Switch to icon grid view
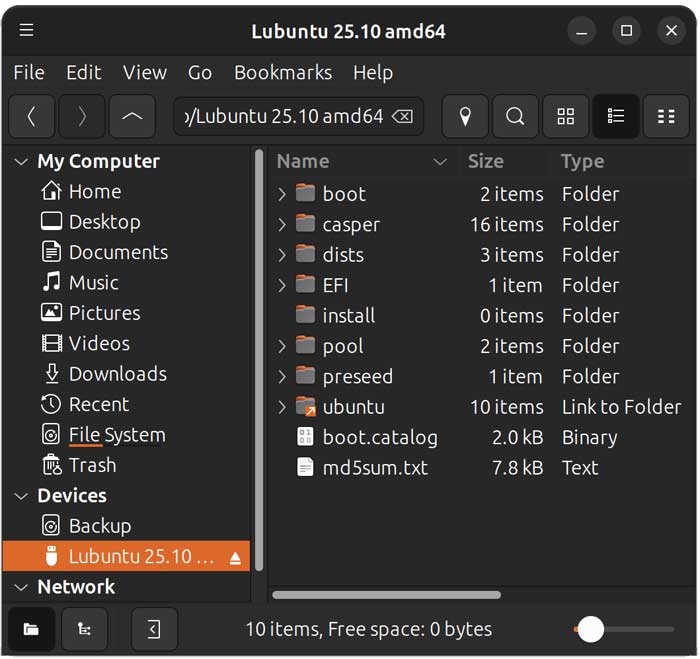The width and height of the screenshot is (700, 659). tap(565, 117)
